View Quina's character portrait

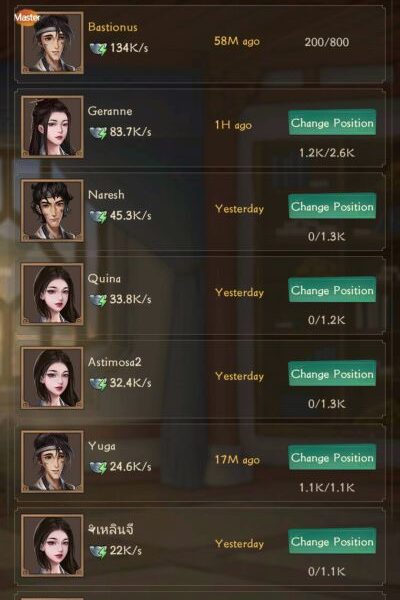[x=52, y=294]
